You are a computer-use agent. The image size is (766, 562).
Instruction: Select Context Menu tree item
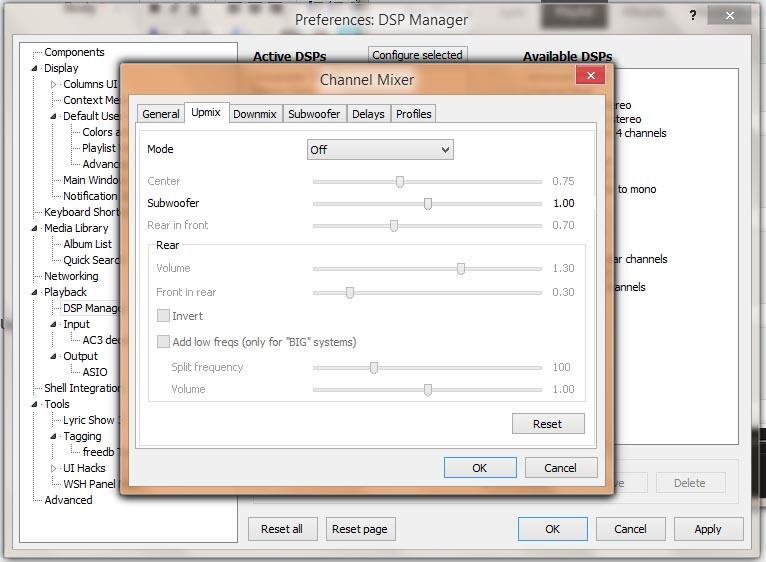[91, 100]
